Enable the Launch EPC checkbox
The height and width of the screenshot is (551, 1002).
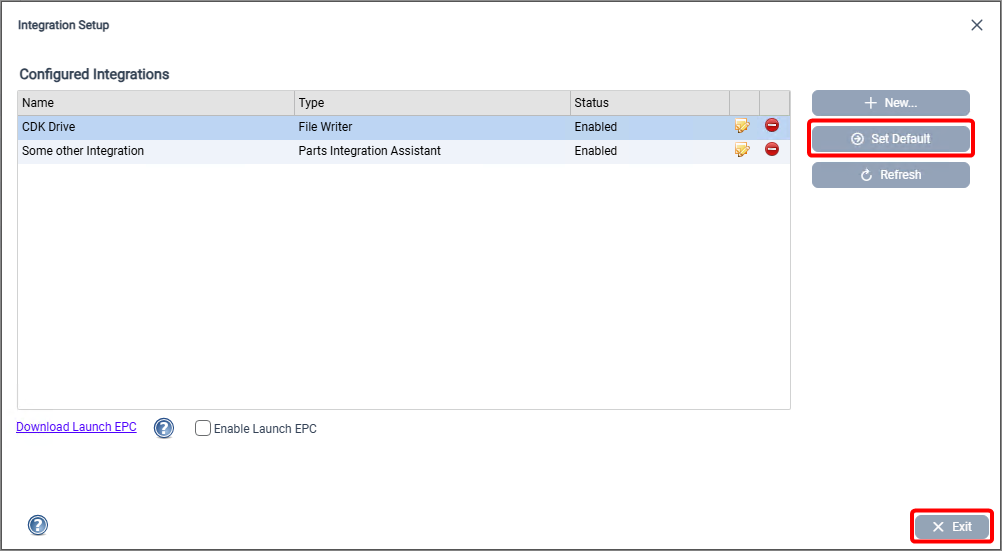pyautogui.click(x=203, y=428)
